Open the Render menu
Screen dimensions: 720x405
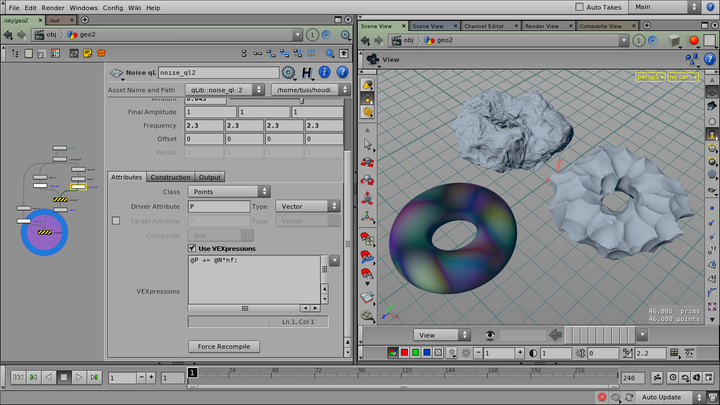click(x=55, y=7)
